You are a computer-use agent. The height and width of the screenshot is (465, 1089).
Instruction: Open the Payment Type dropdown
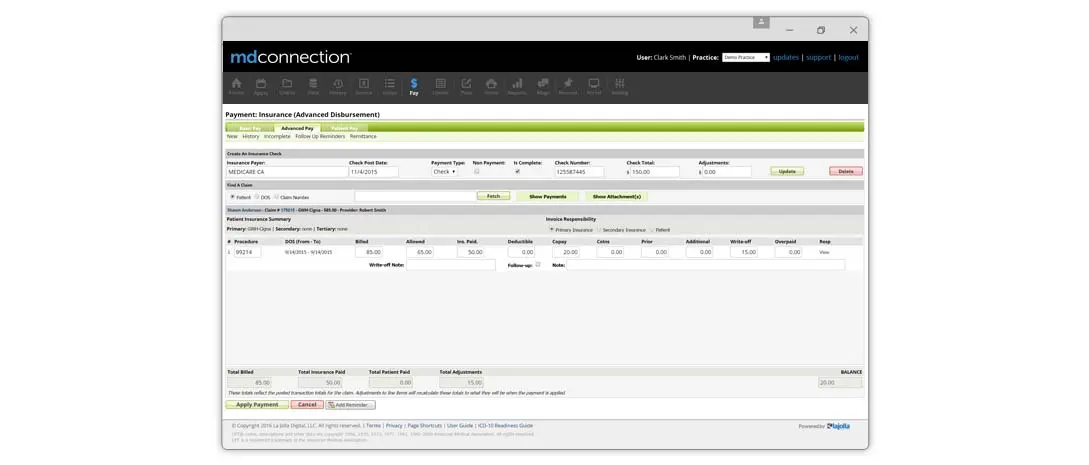coord(444,171)
